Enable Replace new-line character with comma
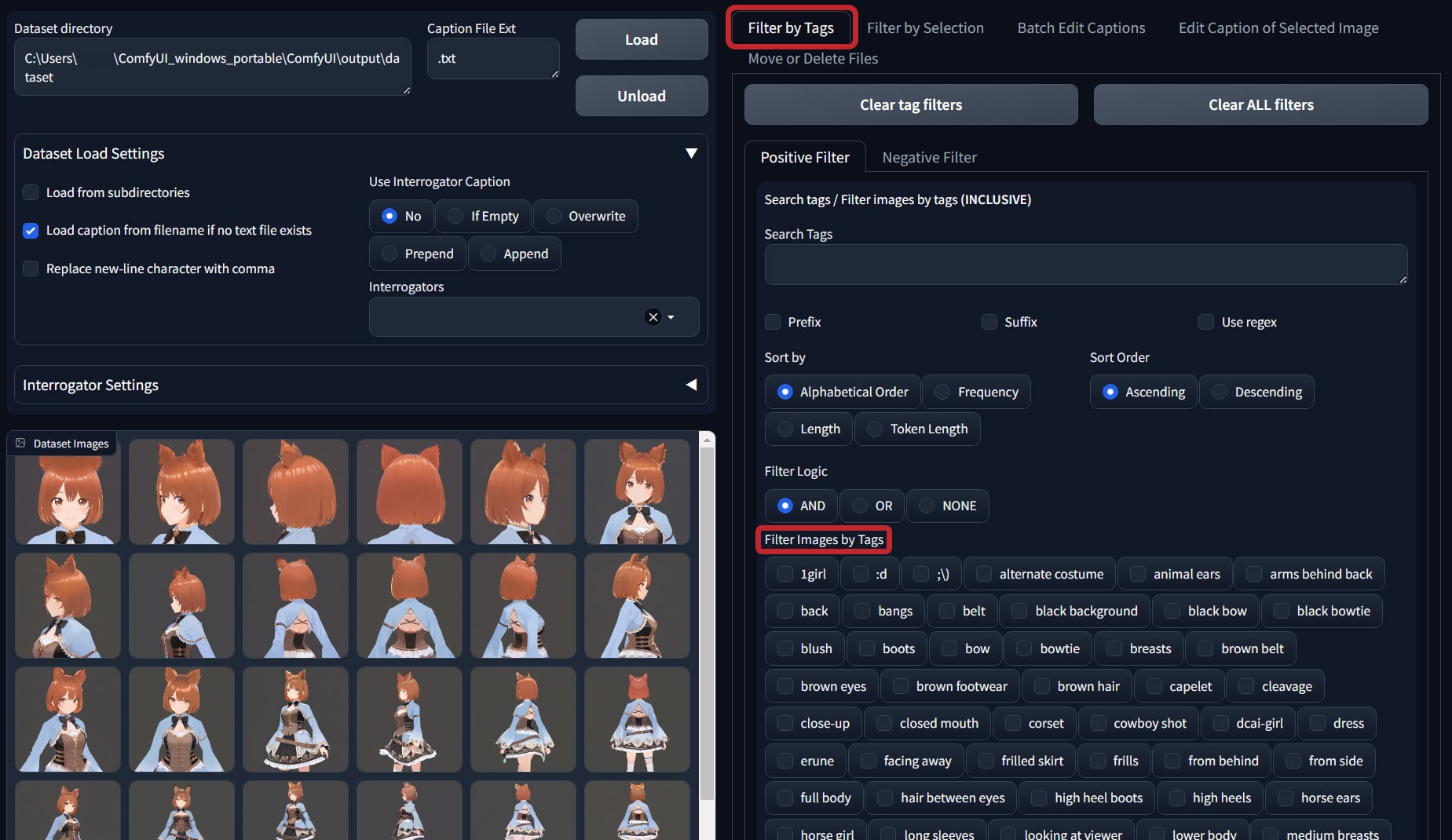 coord(31,268)
